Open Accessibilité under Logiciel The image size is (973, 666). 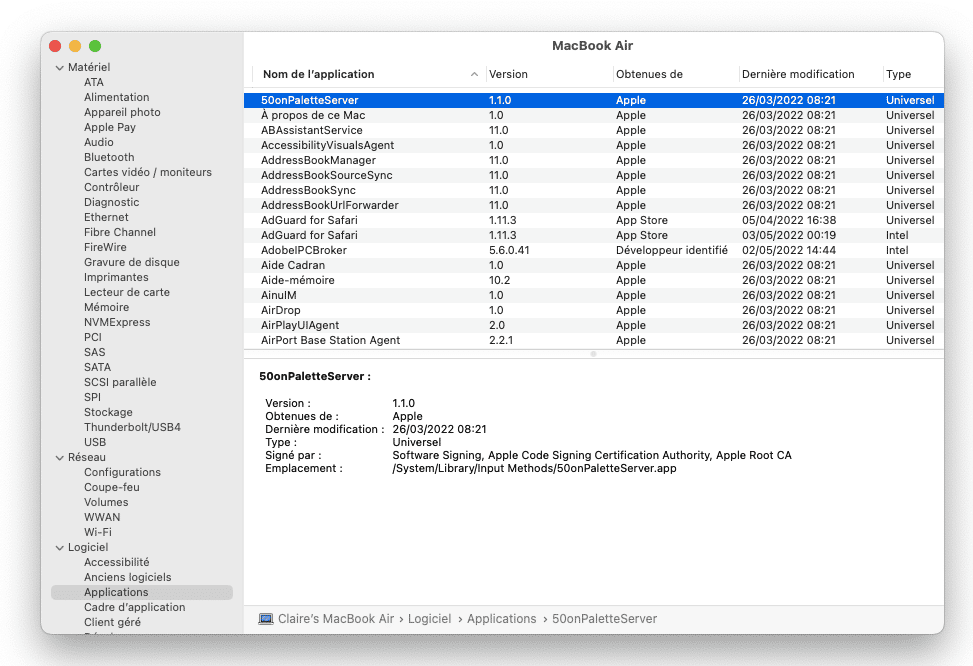(x=116, y=562)
